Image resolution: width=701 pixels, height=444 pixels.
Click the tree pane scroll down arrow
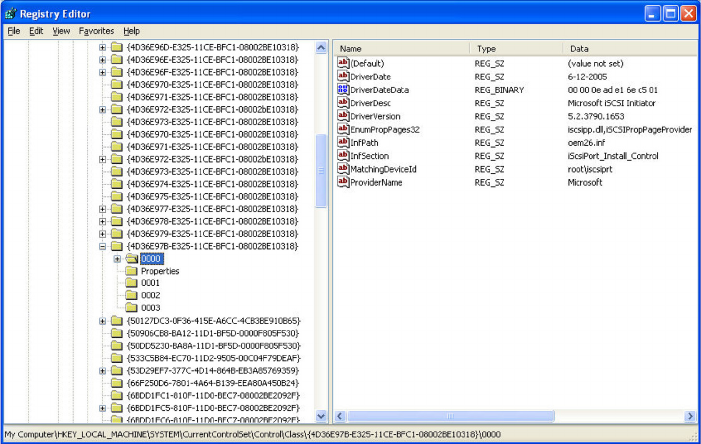coord(322,416)
